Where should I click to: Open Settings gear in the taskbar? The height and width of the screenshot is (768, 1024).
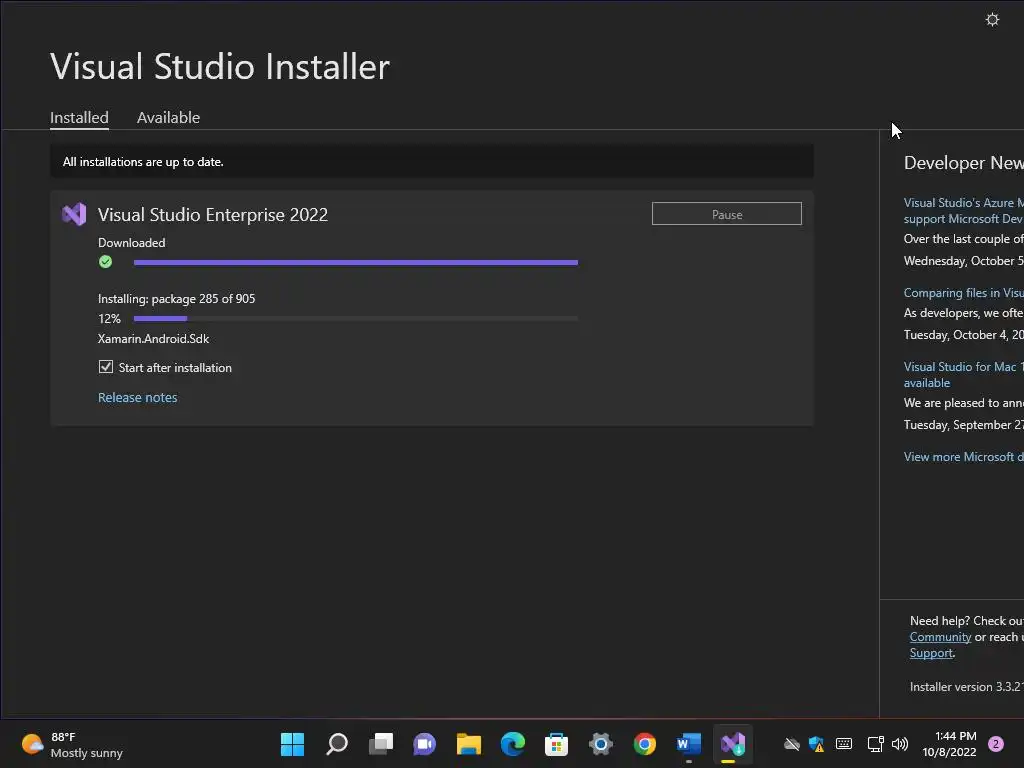pyautogui.click(x=600, y=744)
